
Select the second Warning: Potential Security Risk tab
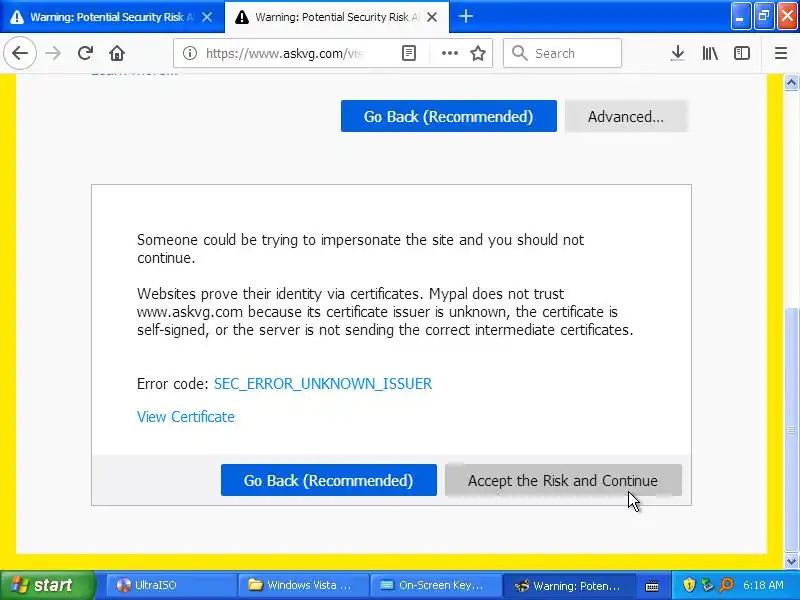(x=337, y=17)
